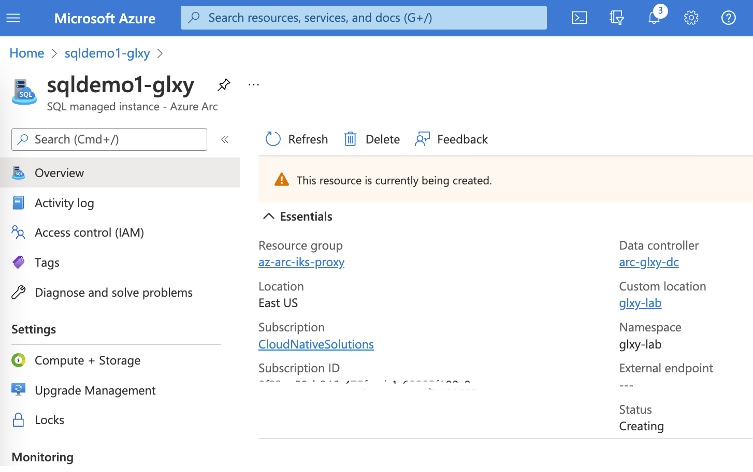Click the global search resources box
This screenshot has width=753, height=472.
[364, 18]
